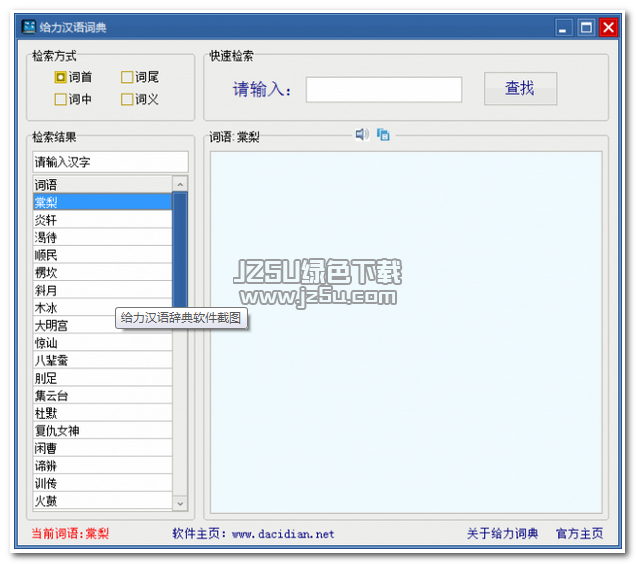
Task: Select the 词尾 search mode
Action: [x=140, y=77]
